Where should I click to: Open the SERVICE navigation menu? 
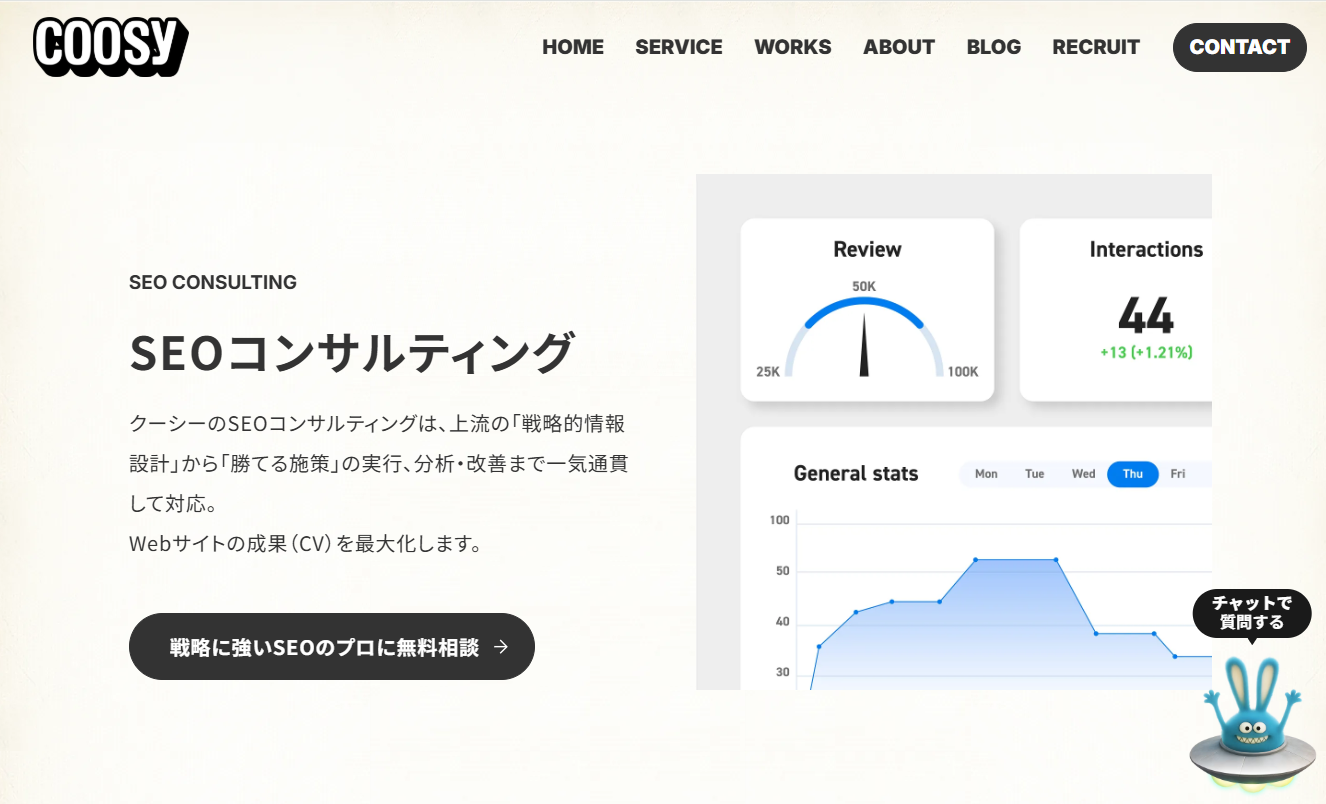pos(679,46)
